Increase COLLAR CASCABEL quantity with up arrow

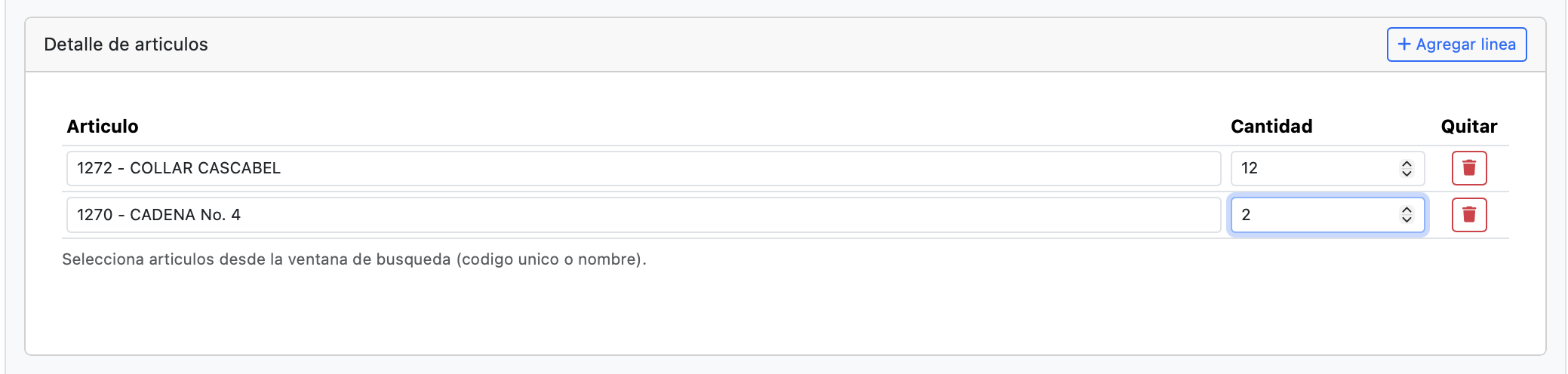pyautogui.click(x=1407, y=164)
